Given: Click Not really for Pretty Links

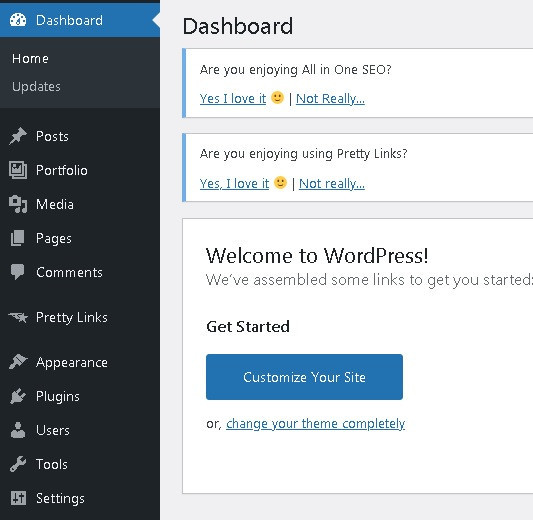Looking at the screenshot, I should [332, 184].
